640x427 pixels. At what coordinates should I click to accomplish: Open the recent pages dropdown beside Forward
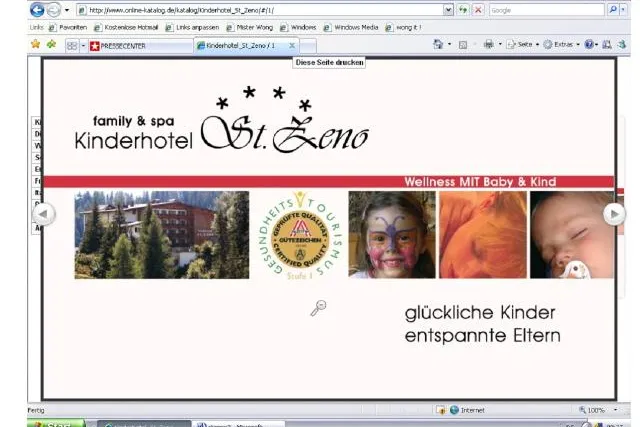coord(67,10)
